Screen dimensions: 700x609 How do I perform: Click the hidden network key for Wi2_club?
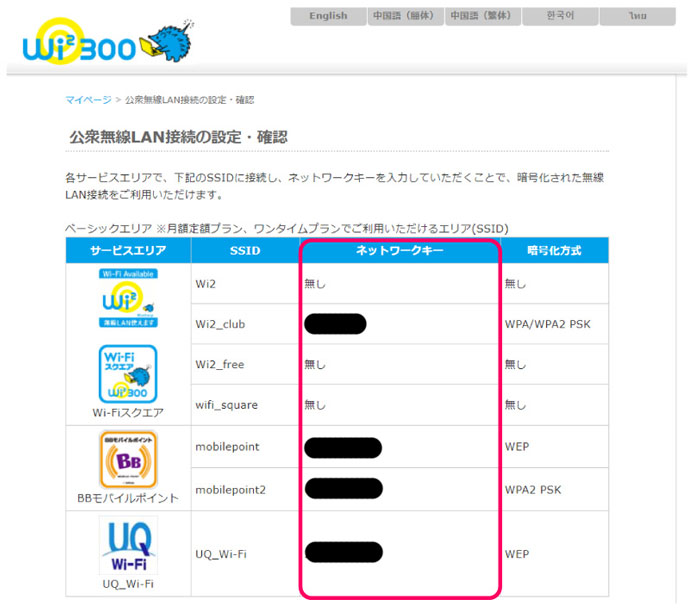(x=335, y=324)
